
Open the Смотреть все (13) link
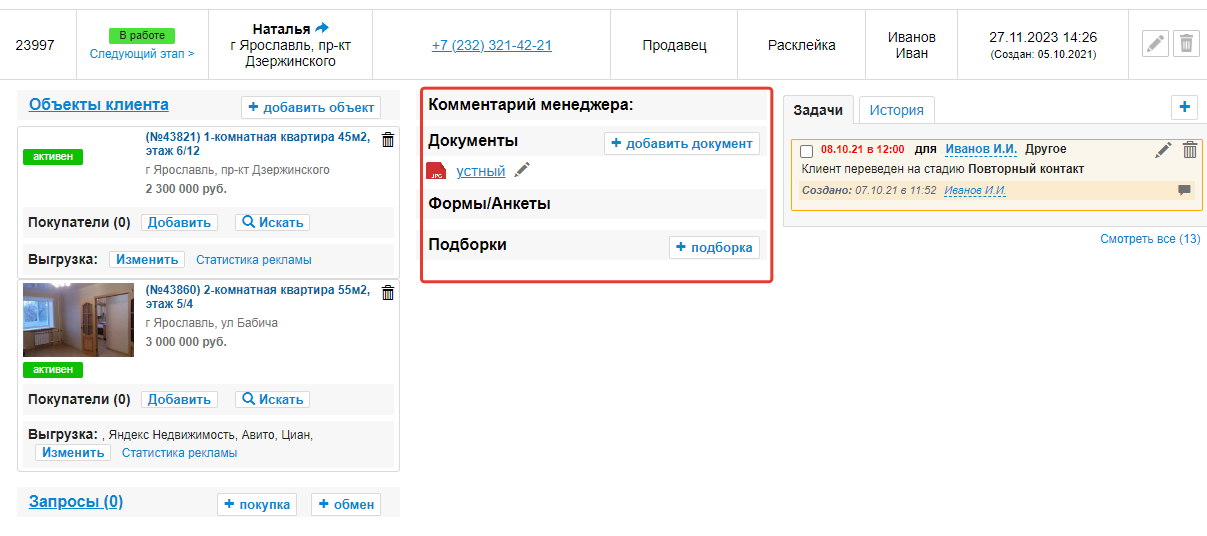1149,239
